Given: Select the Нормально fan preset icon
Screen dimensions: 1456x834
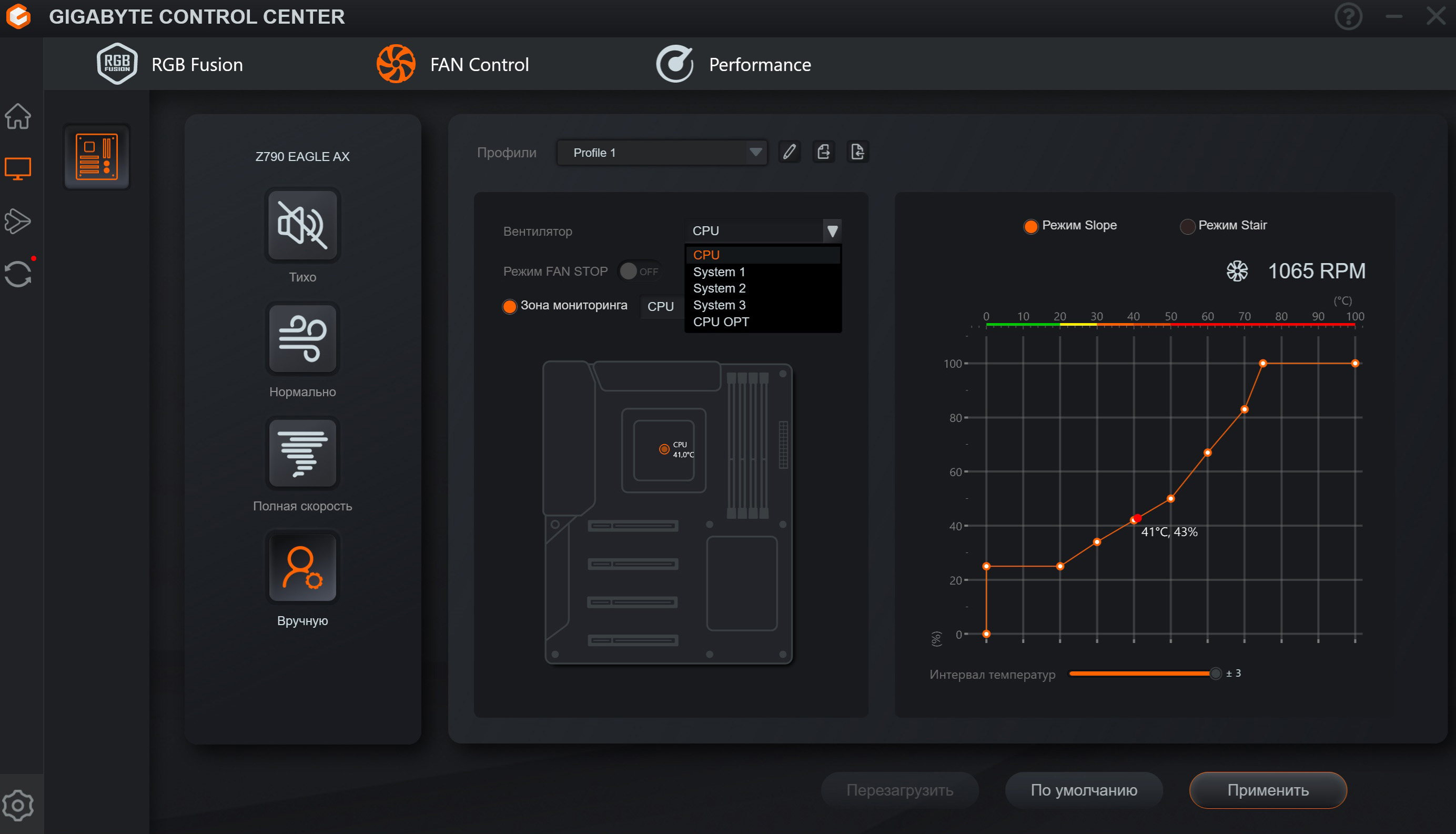Looking at the screenshot, I should click(x=302, y=339).
